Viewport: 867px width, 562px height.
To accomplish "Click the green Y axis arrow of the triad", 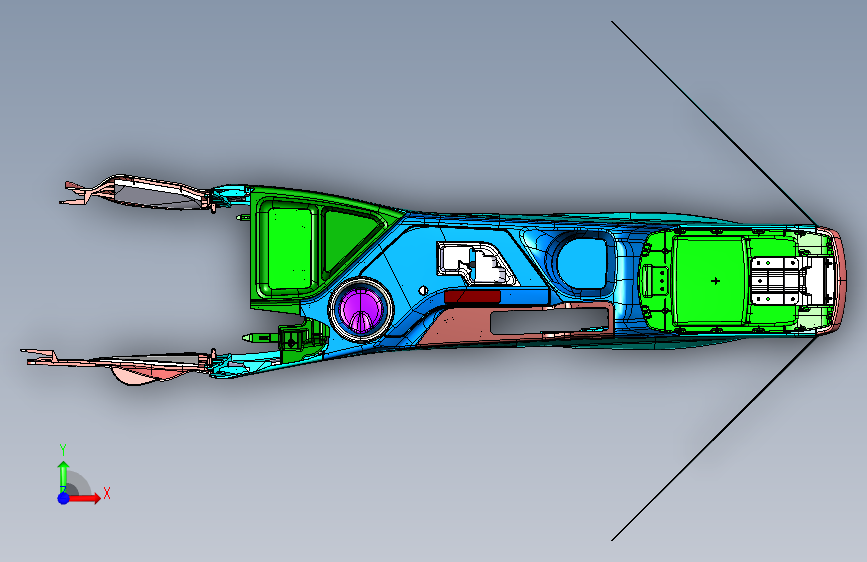I will [63, 477].
